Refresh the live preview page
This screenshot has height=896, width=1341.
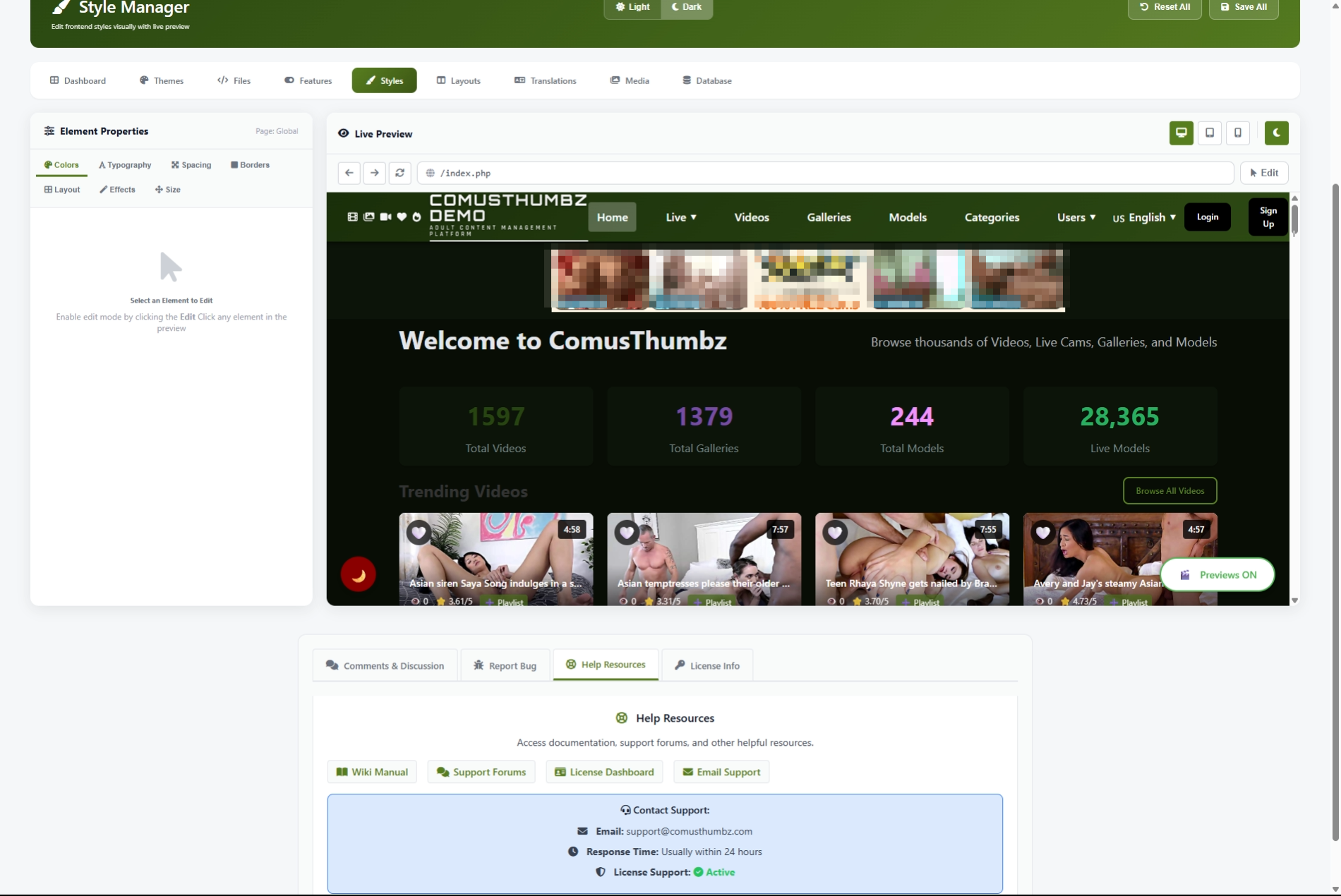[x=399, y=173]
